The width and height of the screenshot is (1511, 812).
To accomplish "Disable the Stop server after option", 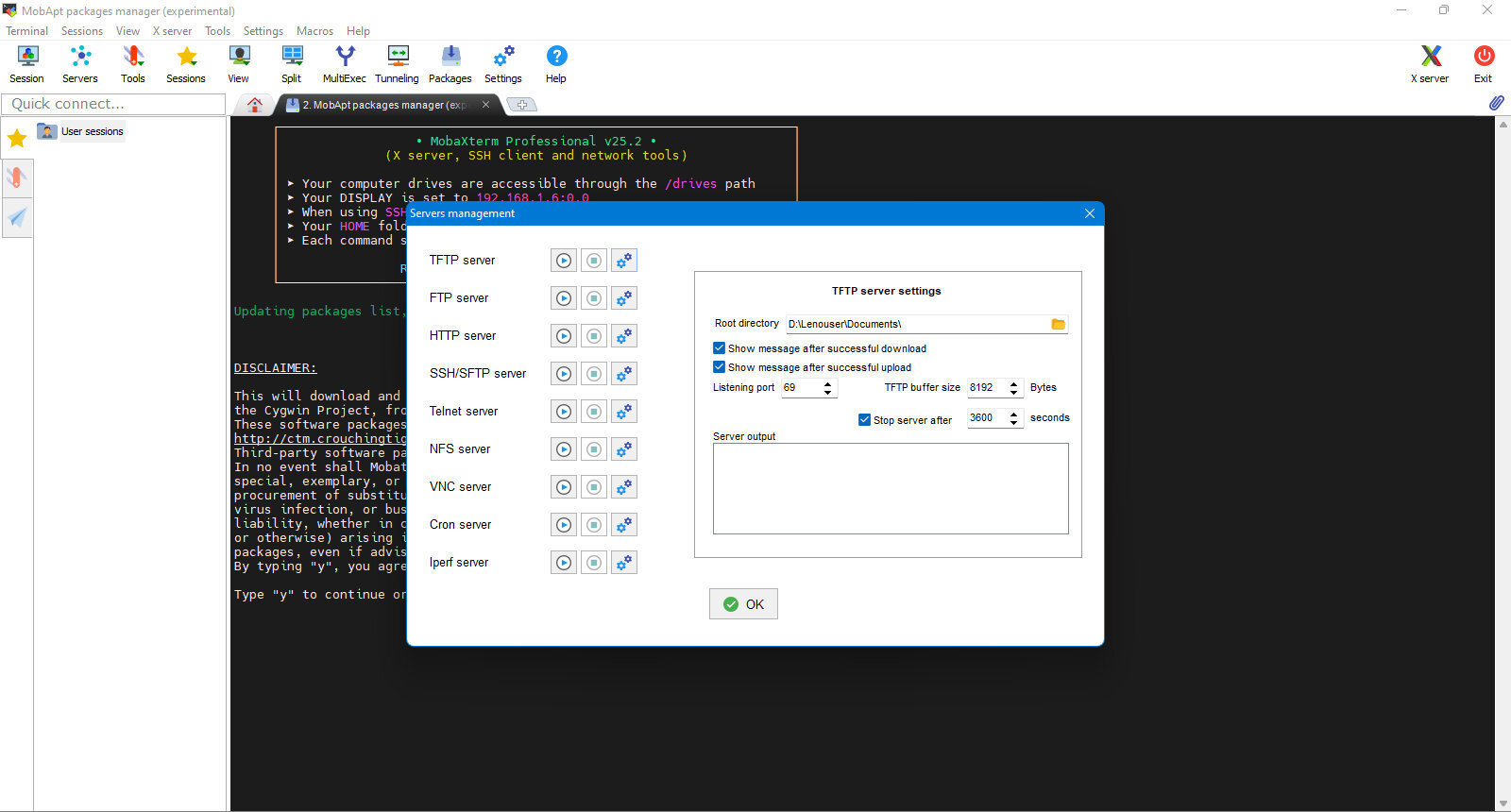I will pos(864,420).
